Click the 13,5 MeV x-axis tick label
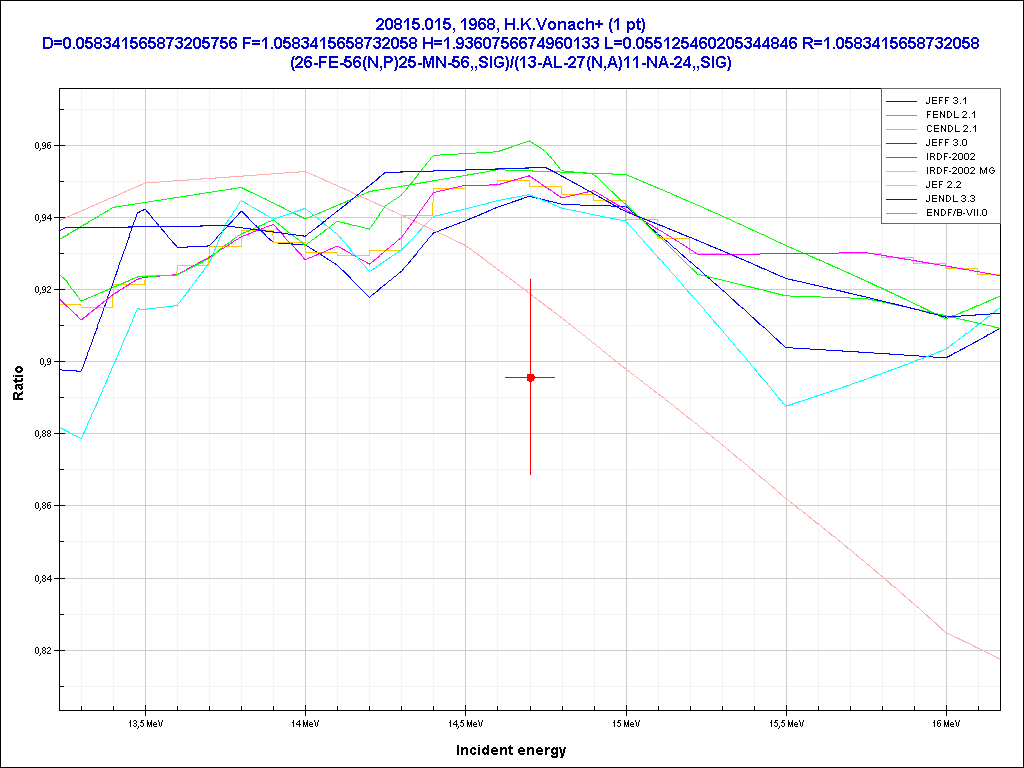Screen dimensions: 1024x768 (144, 722)
